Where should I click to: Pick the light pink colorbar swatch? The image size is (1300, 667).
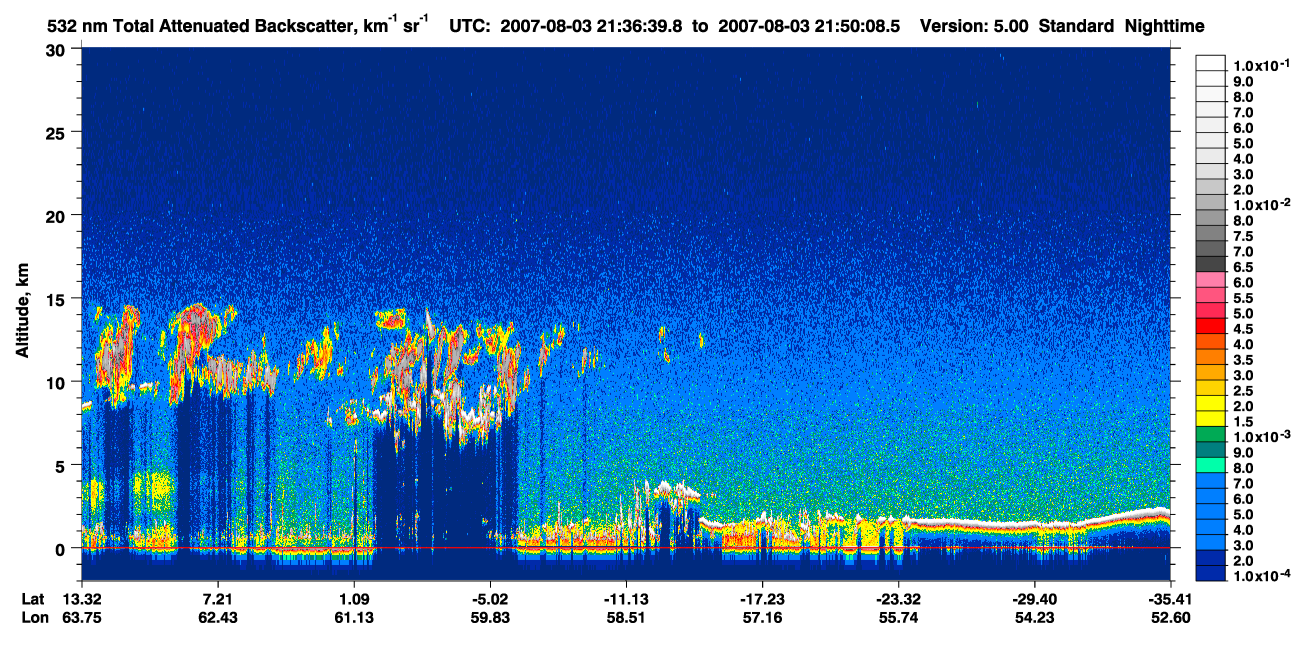[1211, 280]
